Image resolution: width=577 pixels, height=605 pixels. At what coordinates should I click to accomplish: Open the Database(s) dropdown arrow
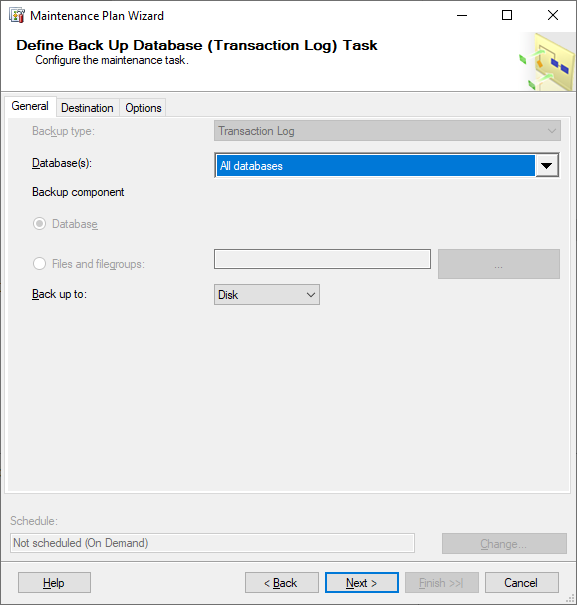coord(547,166)
